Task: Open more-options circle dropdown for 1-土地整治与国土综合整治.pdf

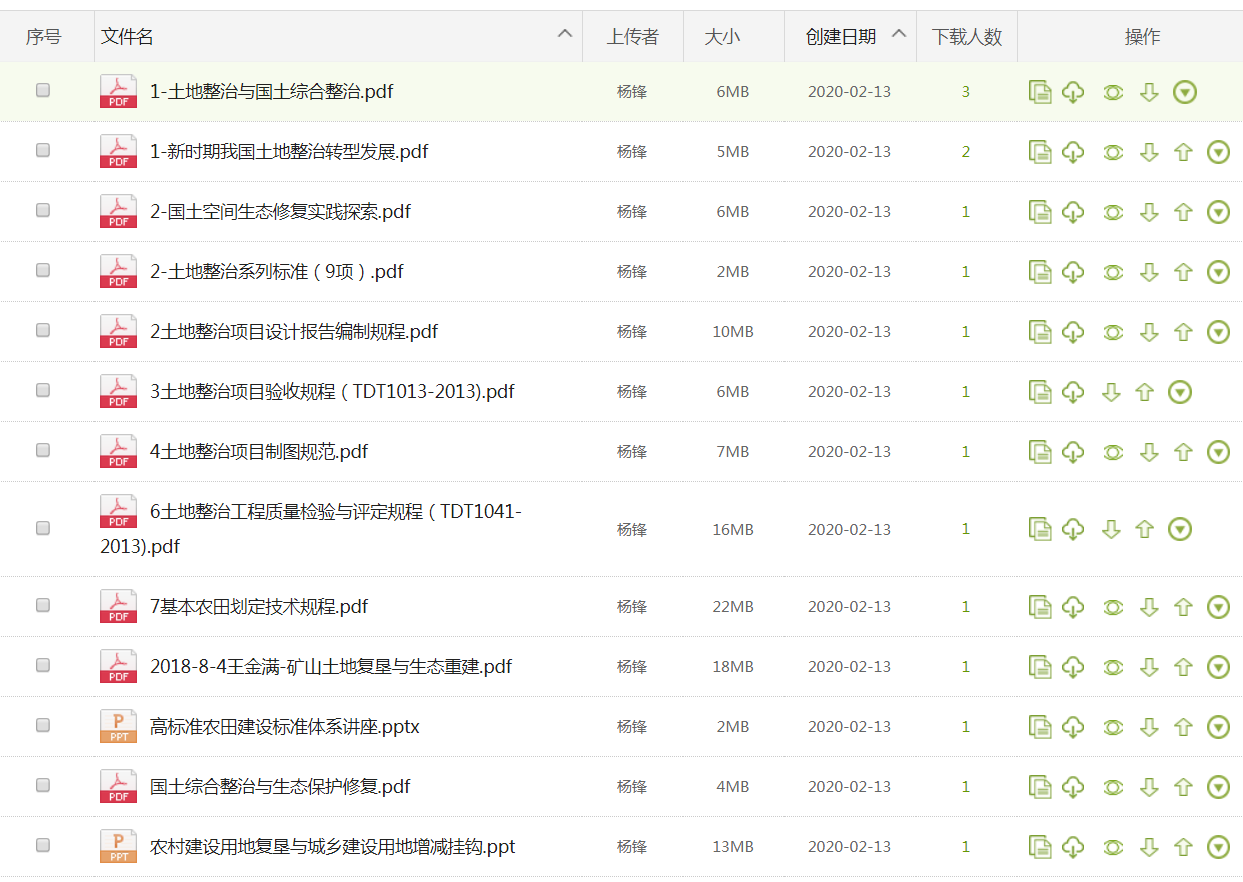Action: pyautogui.click(x=1185, y=92)
